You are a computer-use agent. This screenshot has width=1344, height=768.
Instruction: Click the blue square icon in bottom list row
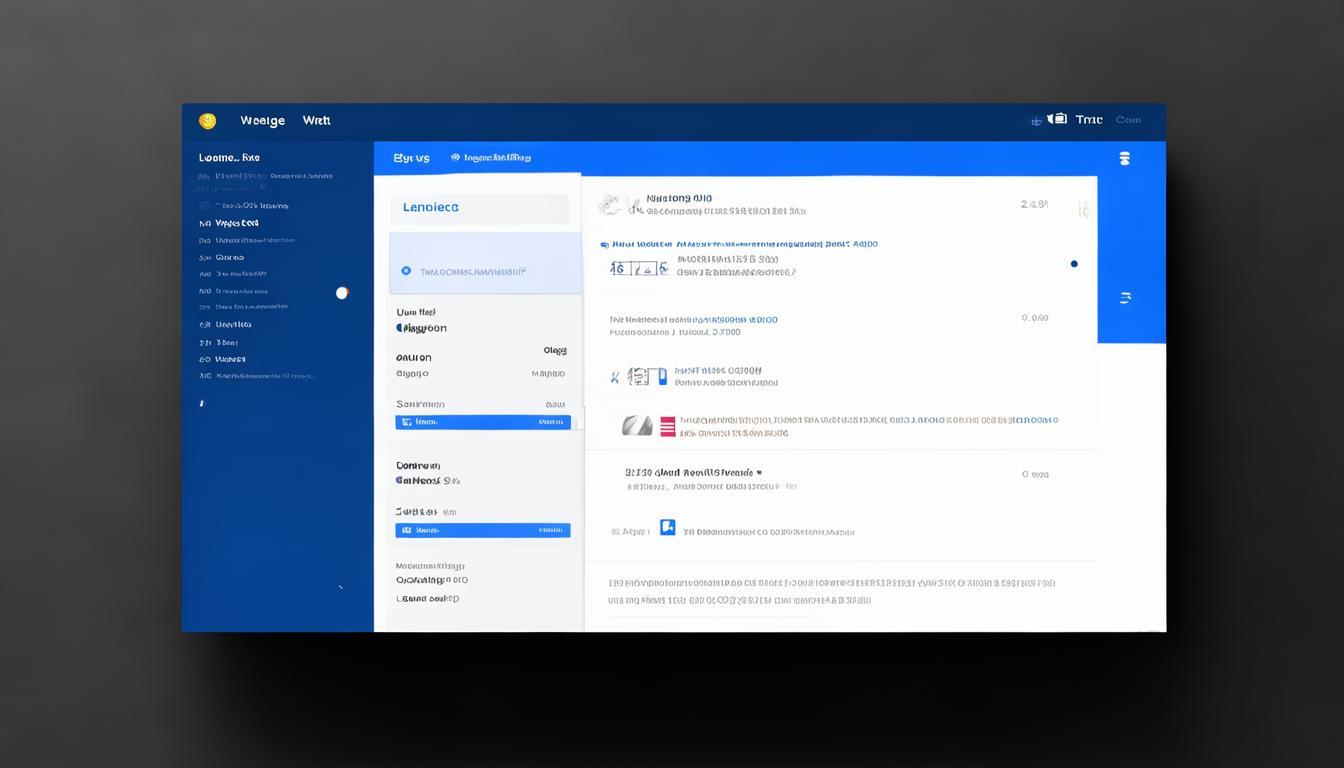667,527
